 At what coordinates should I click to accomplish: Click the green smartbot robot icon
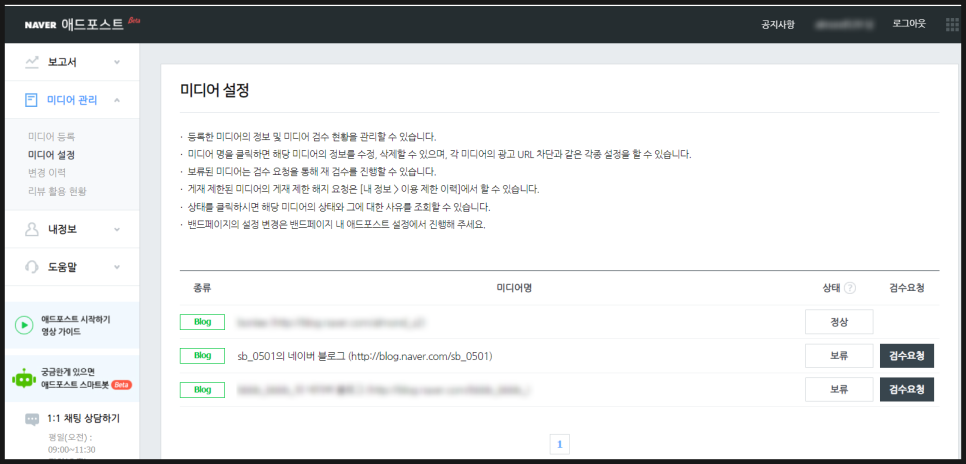click(x=23, y=378)
